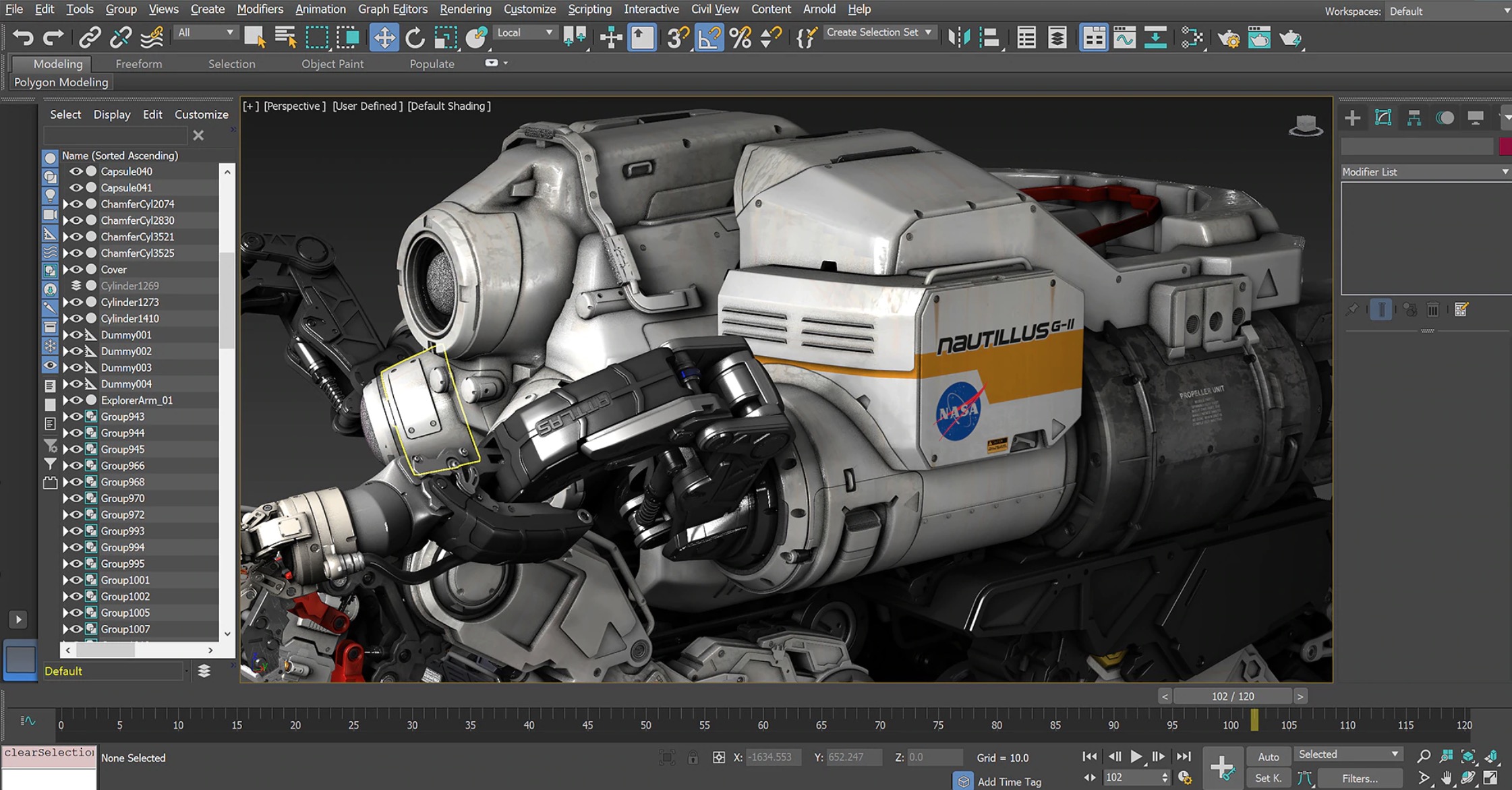
Task: Open the Curve Editor
Action: (1124, 38)
